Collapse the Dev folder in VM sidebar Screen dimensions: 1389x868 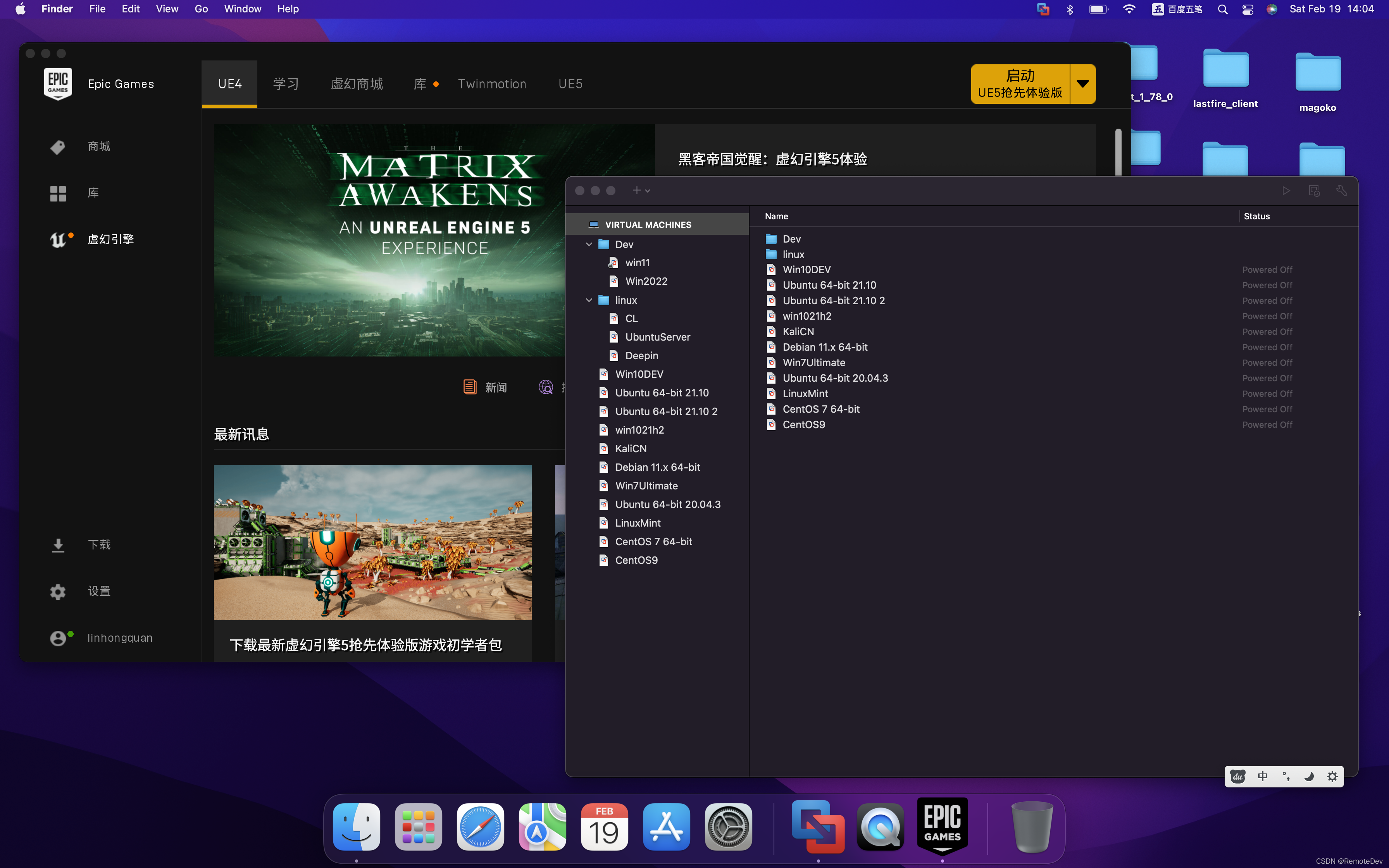click(x=589, y=245)
